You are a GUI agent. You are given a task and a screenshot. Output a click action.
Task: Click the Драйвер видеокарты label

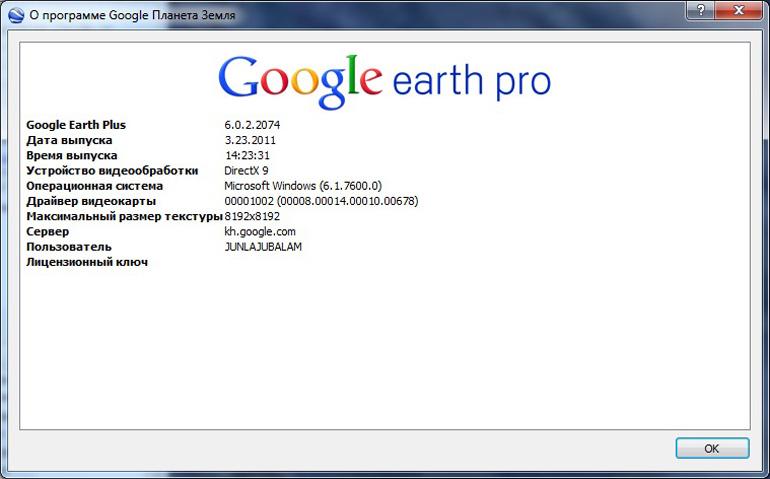pyautogui.click(x=91, y=201)
